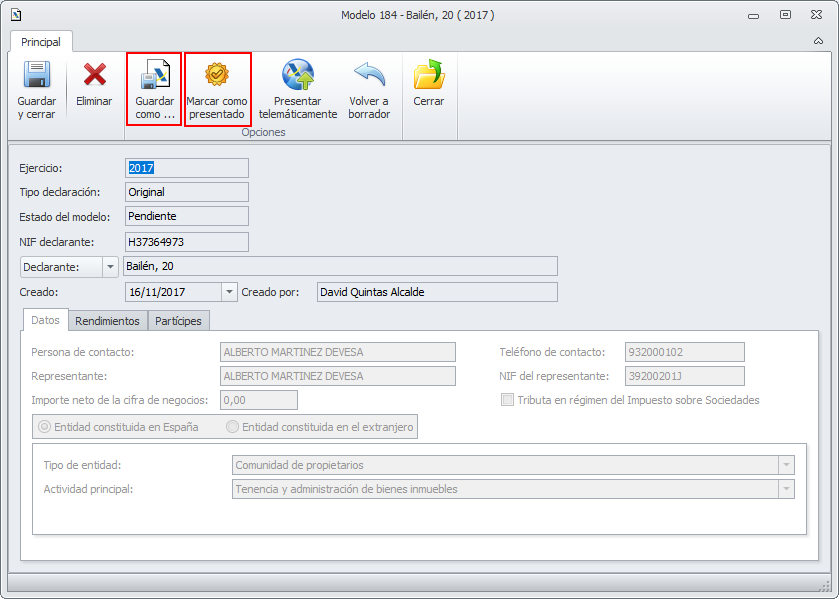Click the NIF del representante field 39200201J

[x=685, y=376]
